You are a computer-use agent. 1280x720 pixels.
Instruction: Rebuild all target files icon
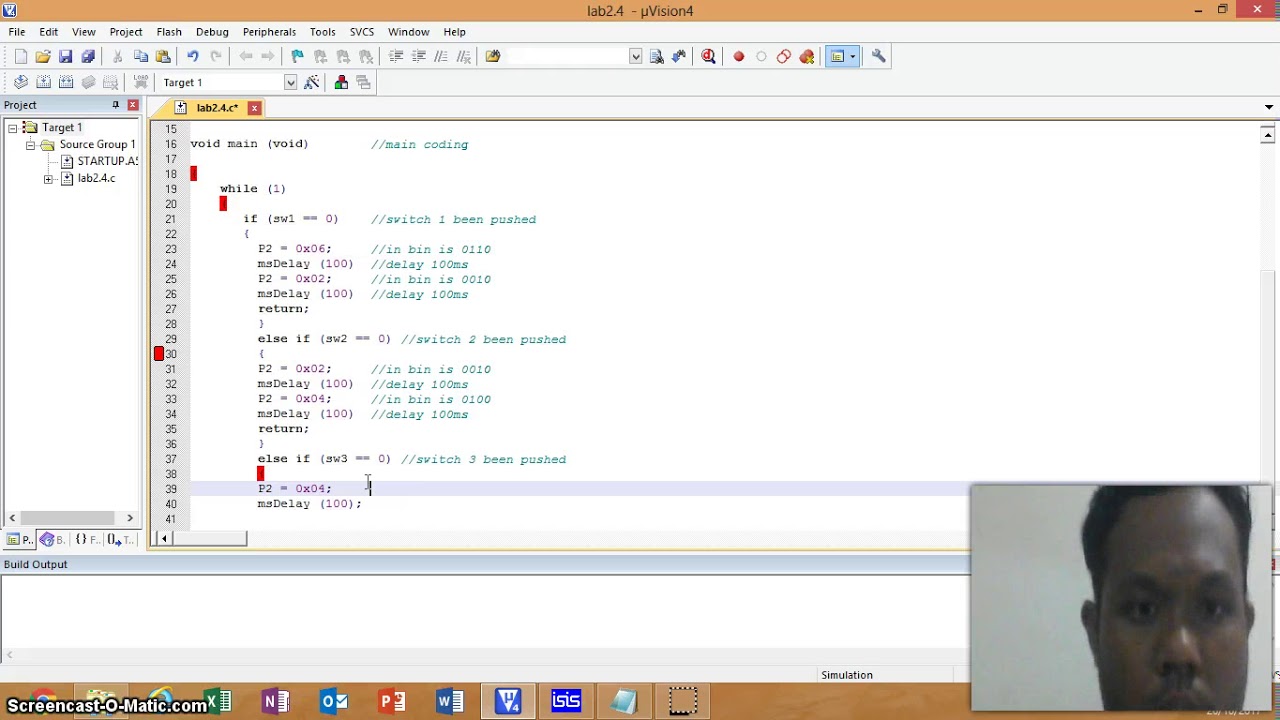point(65,83)
